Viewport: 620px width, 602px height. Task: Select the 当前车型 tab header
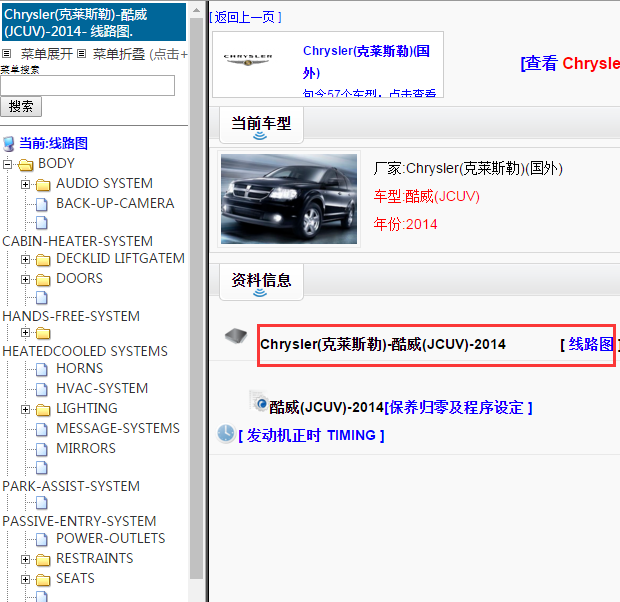point(261,125)
